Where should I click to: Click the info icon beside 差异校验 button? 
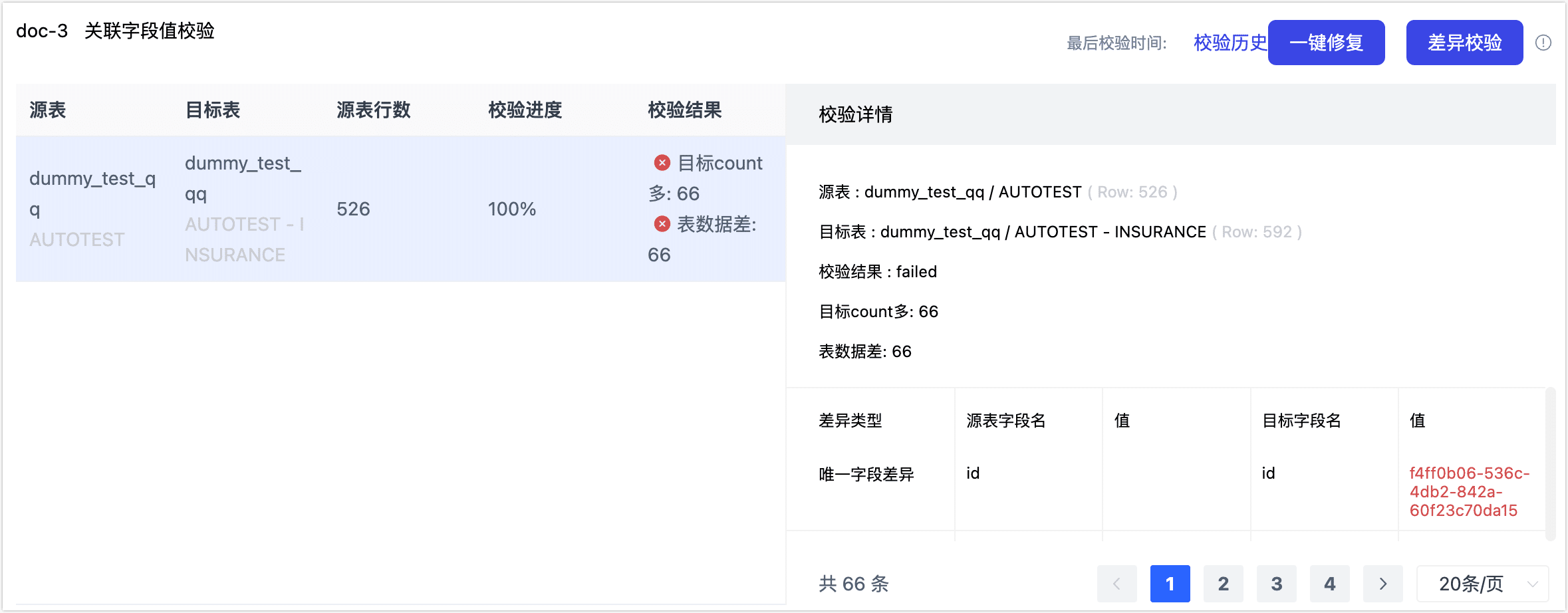click(1545, 42)
